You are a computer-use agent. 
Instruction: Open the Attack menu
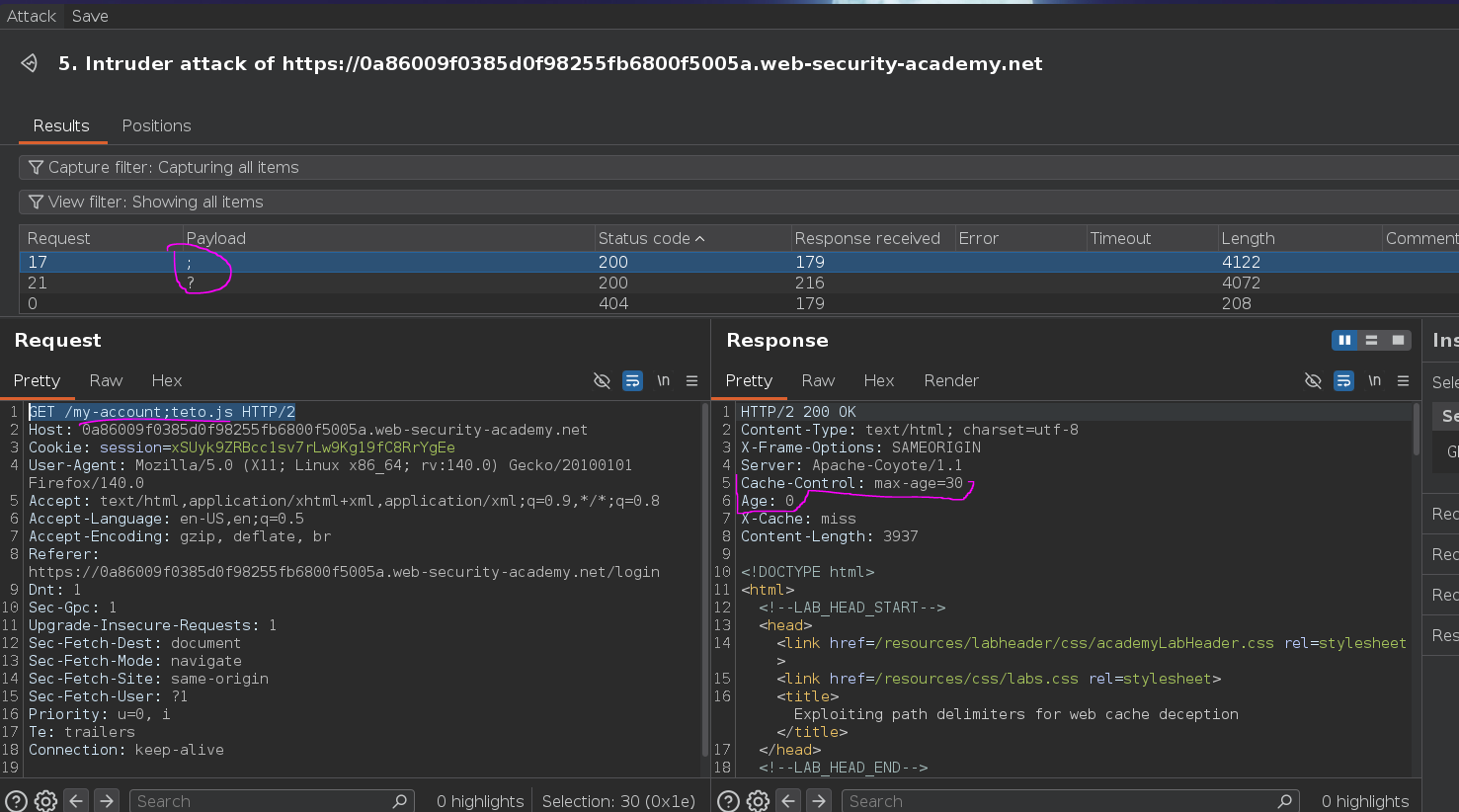click(x=32, y=16)
